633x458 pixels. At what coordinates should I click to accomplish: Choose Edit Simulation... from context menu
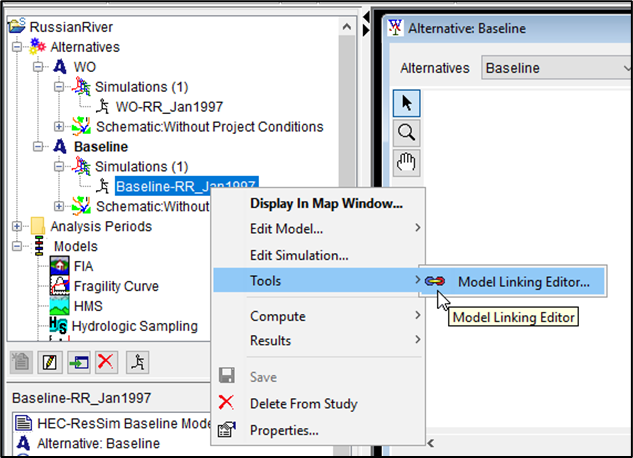point(319,255)
